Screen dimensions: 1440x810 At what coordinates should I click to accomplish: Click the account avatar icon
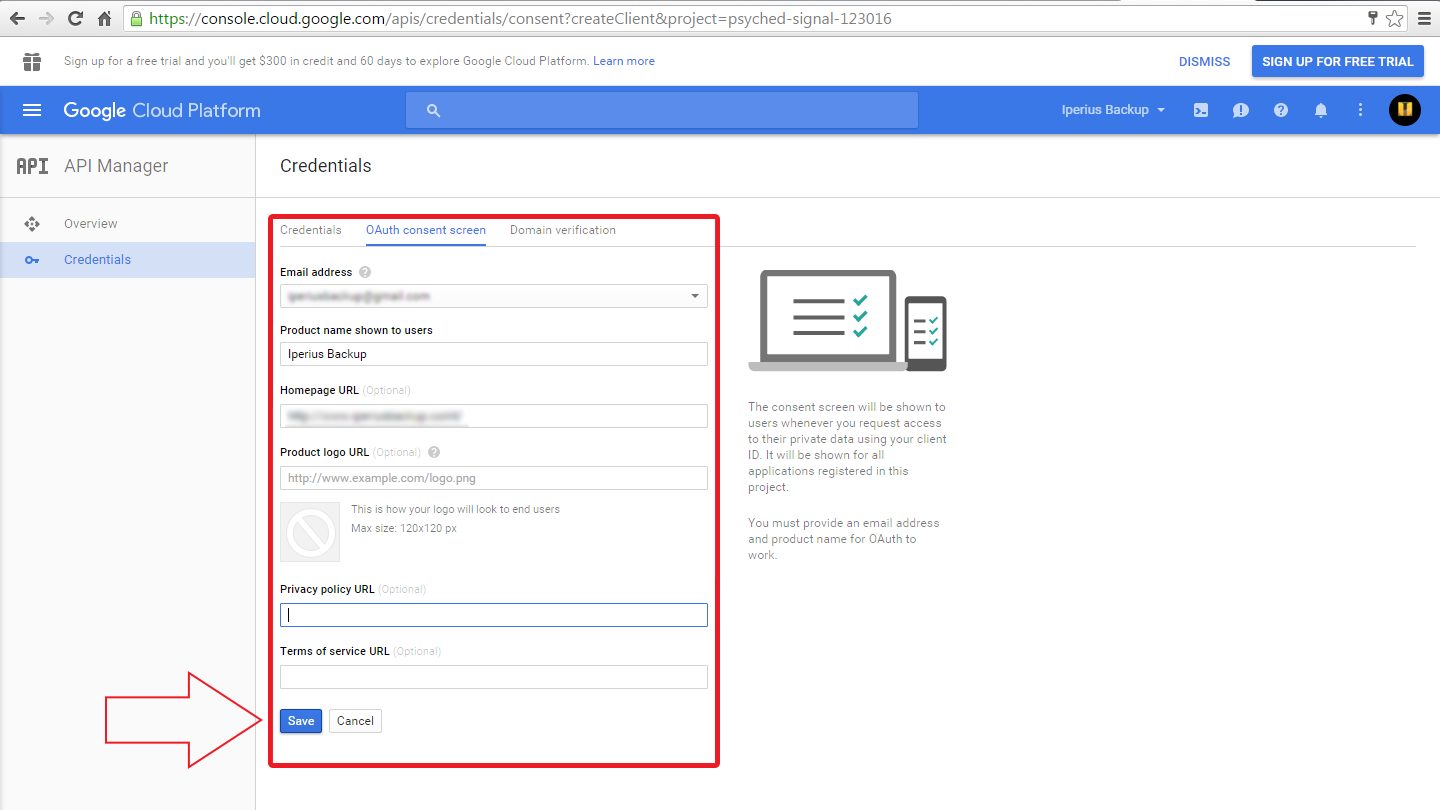click(1405, 110)
